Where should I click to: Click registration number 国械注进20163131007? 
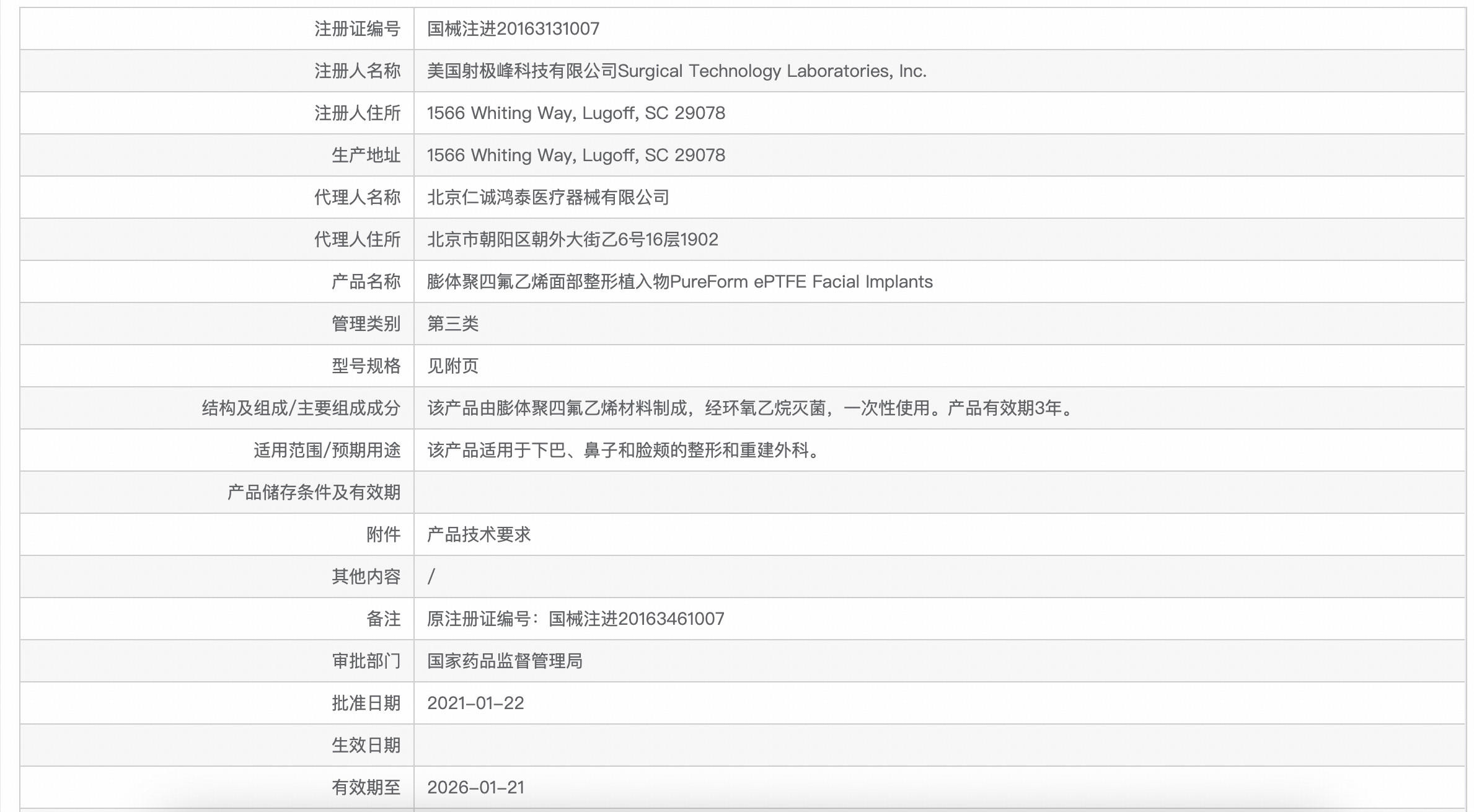pyautogui.click(x=513, y=29)
